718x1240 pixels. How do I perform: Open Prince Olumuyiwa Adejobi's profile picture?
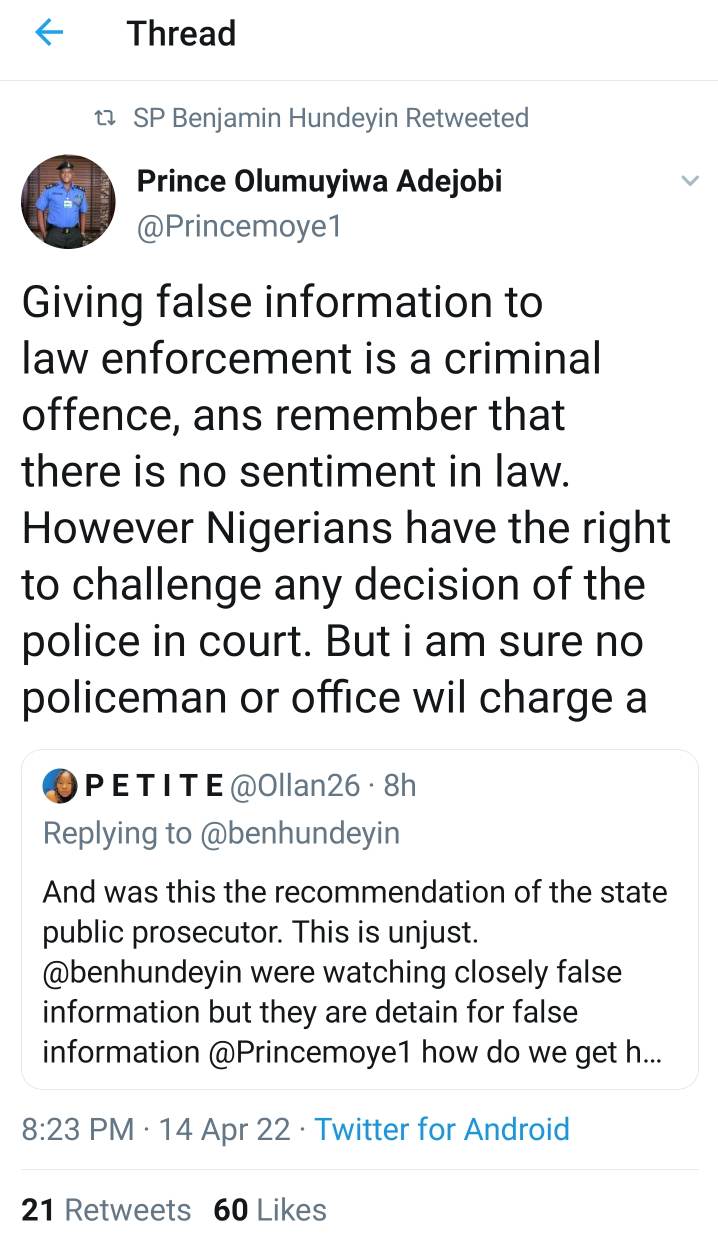pyautogui.click(x=68, y=202)
